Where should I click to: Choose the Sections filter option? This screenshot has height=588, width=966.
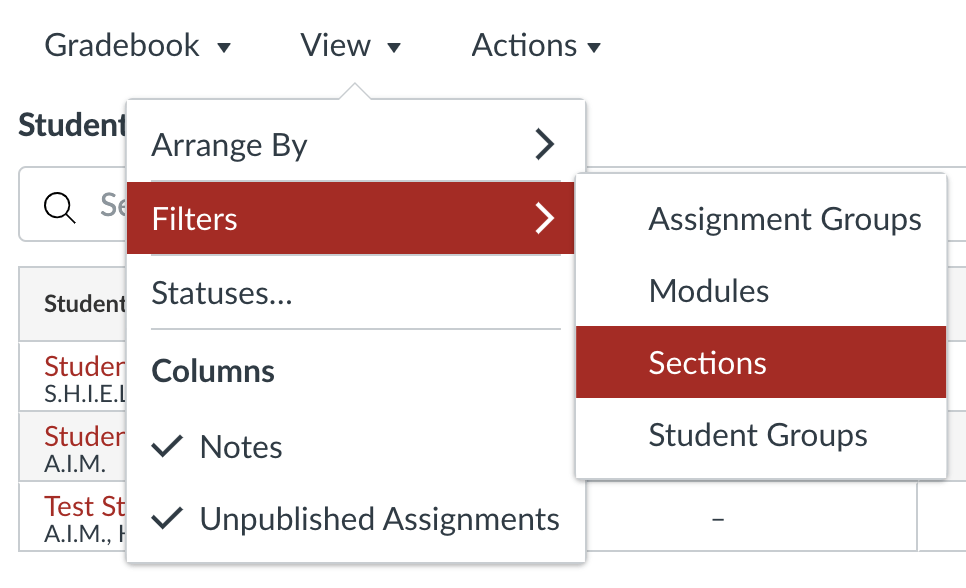tap(707, 363)
